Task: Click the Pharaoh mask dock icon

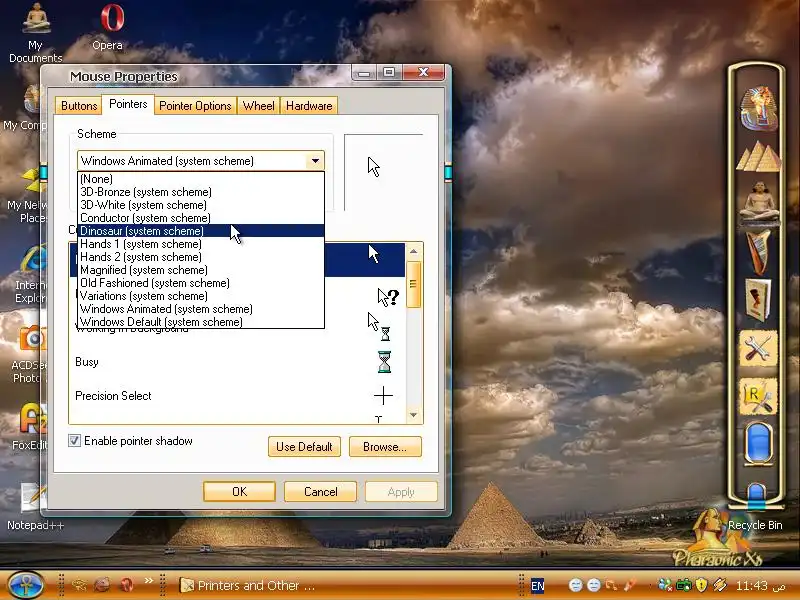Action: (759, 108)
